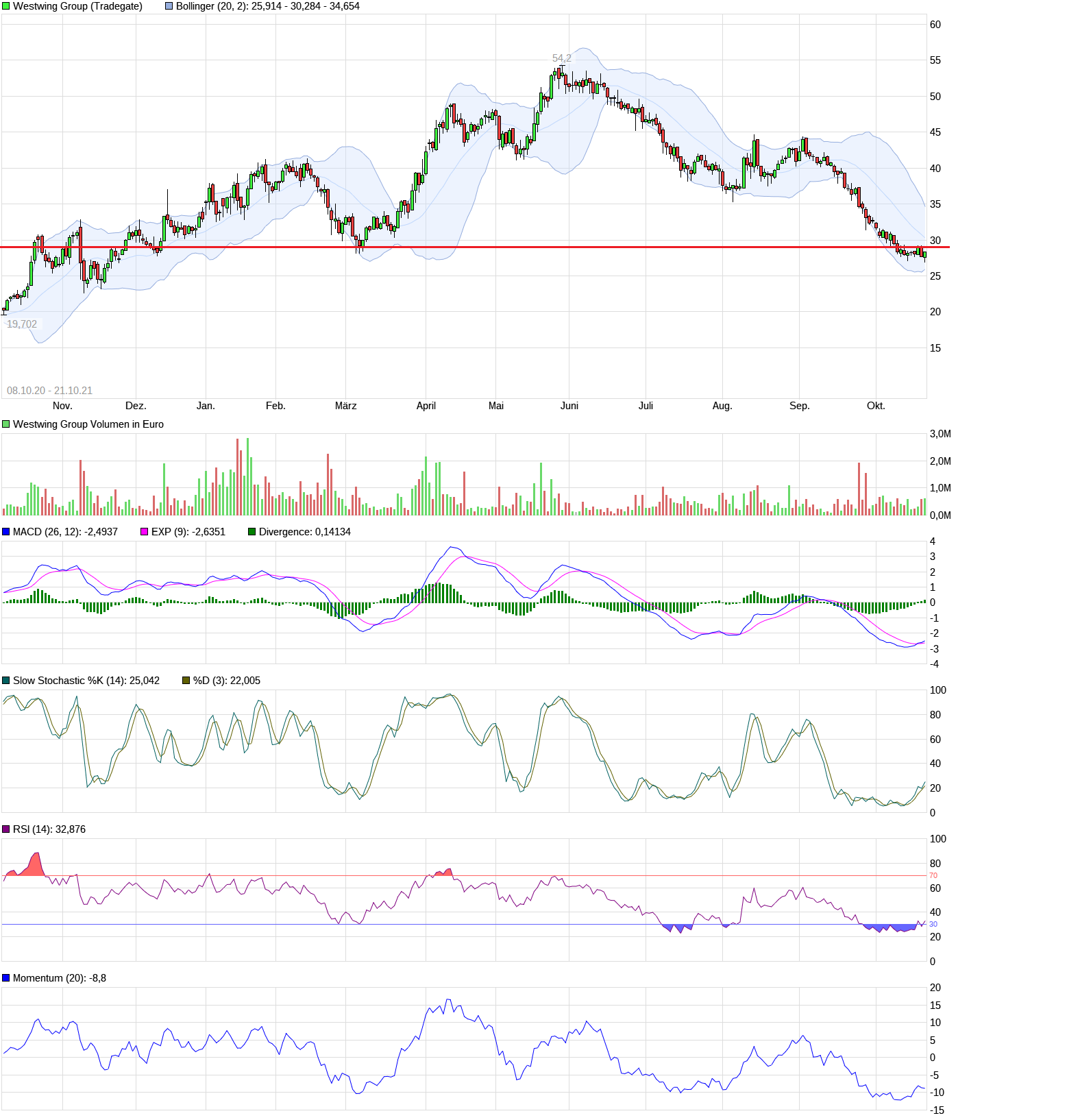The width and height of the screenshot is (1080, 1120).
Task: Click the 55 value on price axis
Action: (935, 60)
